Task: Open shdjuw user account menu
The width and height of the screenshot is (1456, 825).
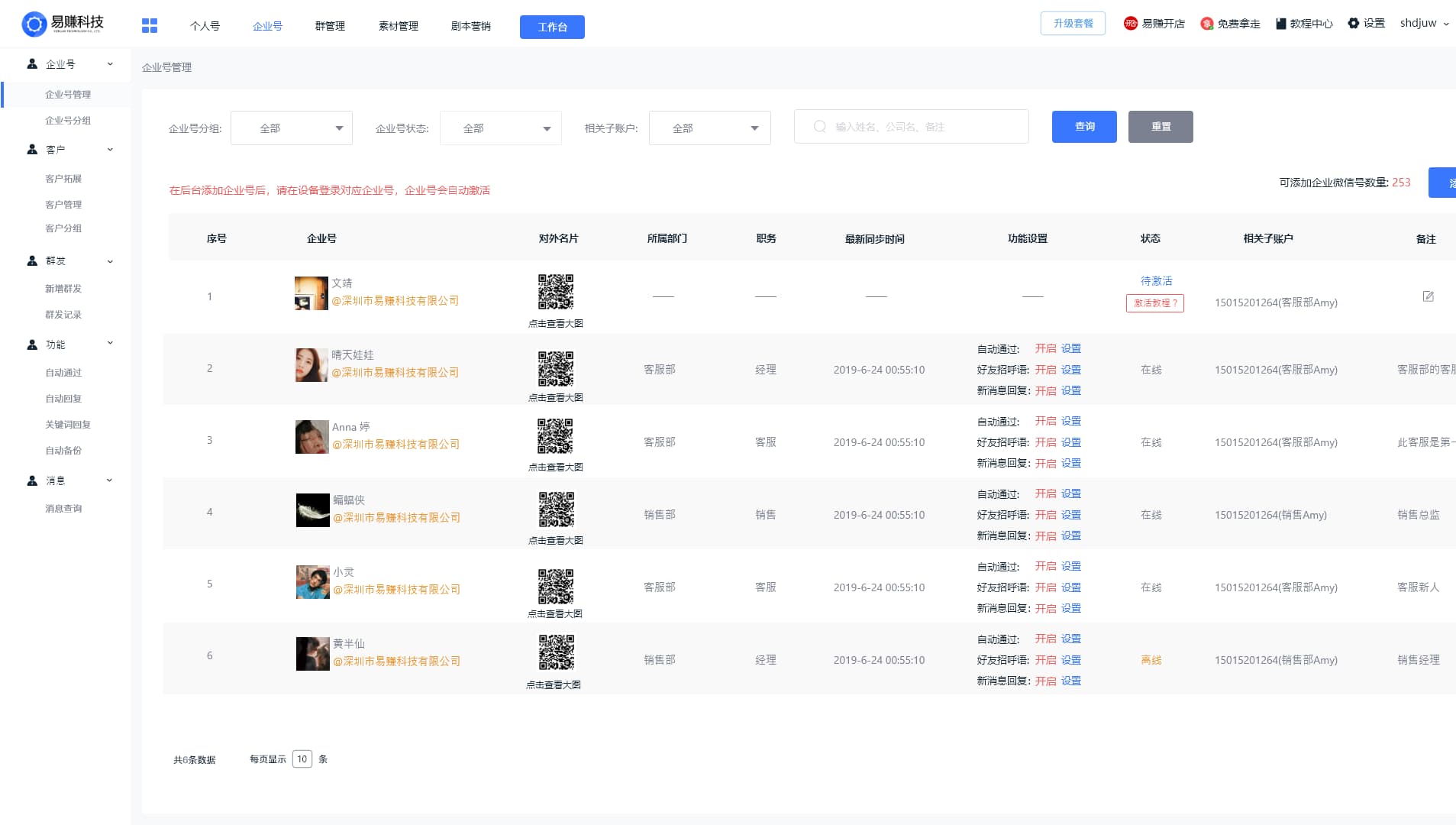Action: tap(1424, 23)
